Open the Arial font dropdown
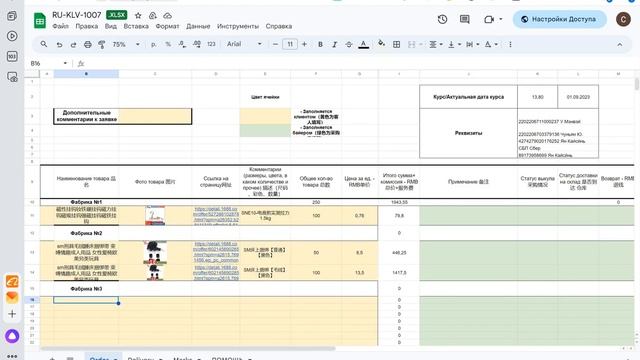 (244, 44)
